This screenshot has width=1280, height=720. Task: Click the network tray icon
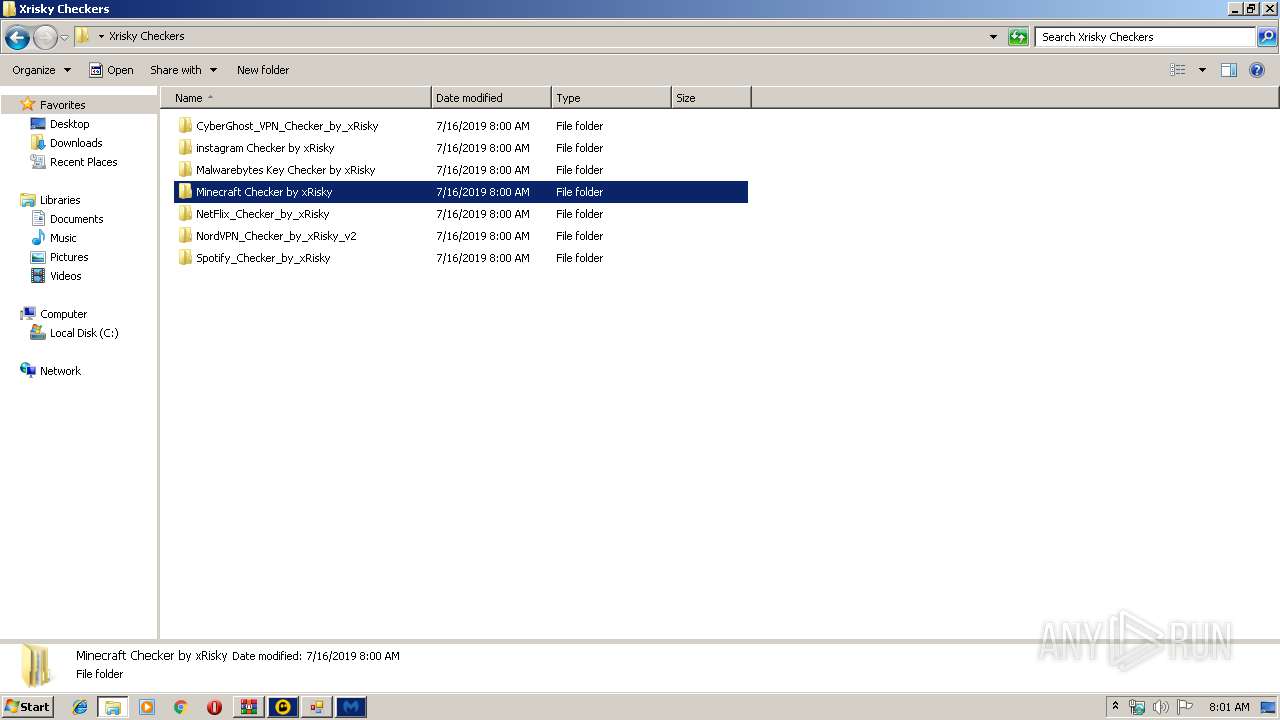pyautogui.click(x=1137, y=707)
